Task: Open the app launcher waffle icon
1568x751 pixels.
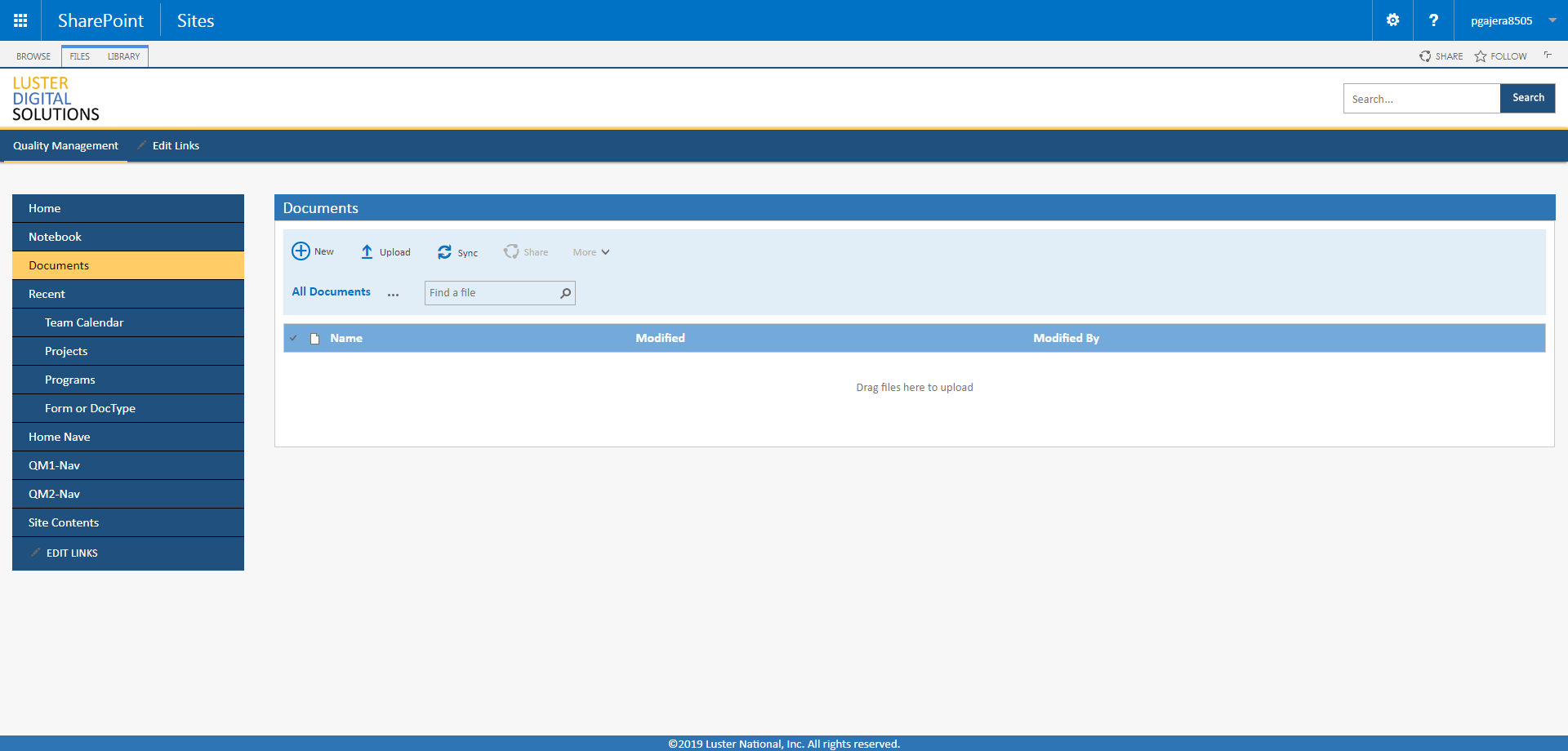Action: pyautogui.click(x=20, y=20)
